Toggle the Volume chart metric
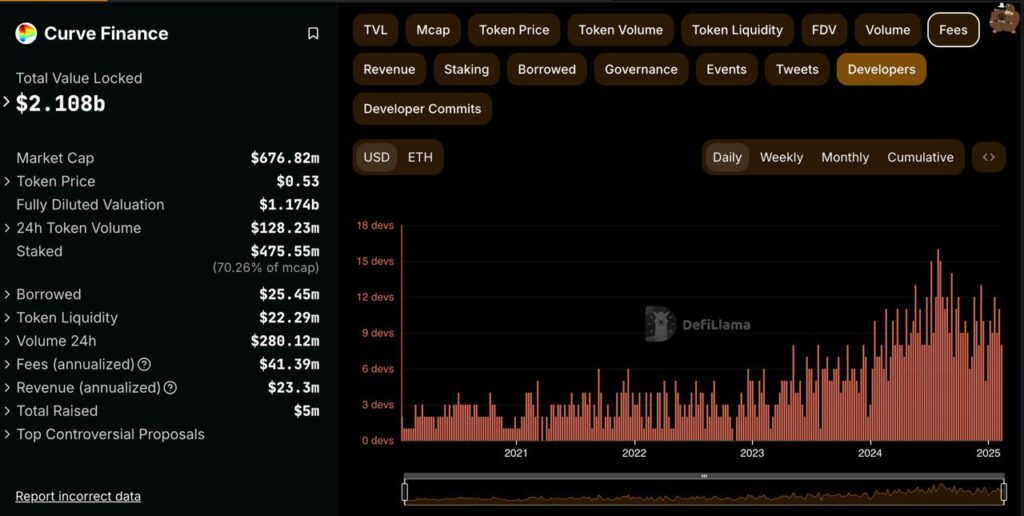1024x516 pixels. [888, 30]
